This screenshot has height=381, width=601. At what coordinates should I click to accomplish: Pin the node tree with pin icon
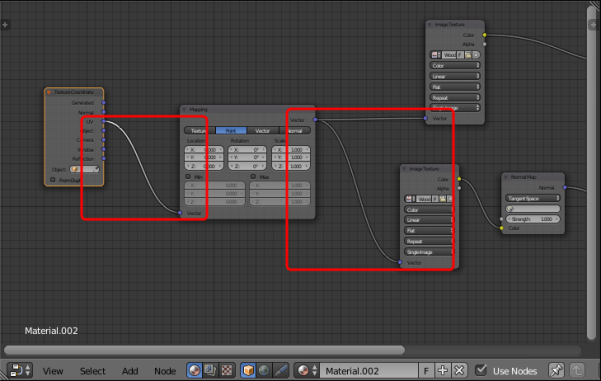coord(556,371)
